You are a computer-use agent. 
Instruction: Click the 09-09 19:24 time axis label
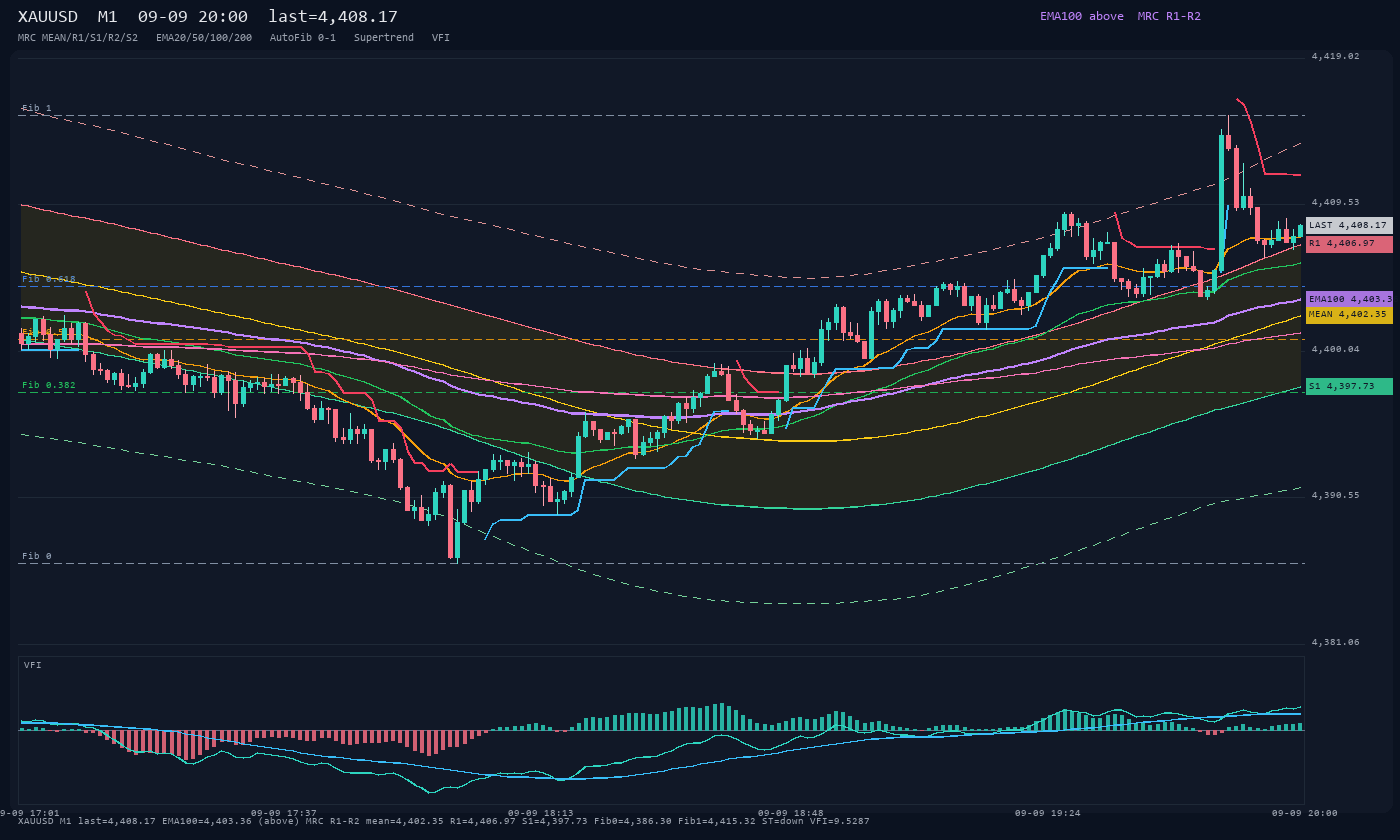pyautogui.click(x=1048, y=813)
